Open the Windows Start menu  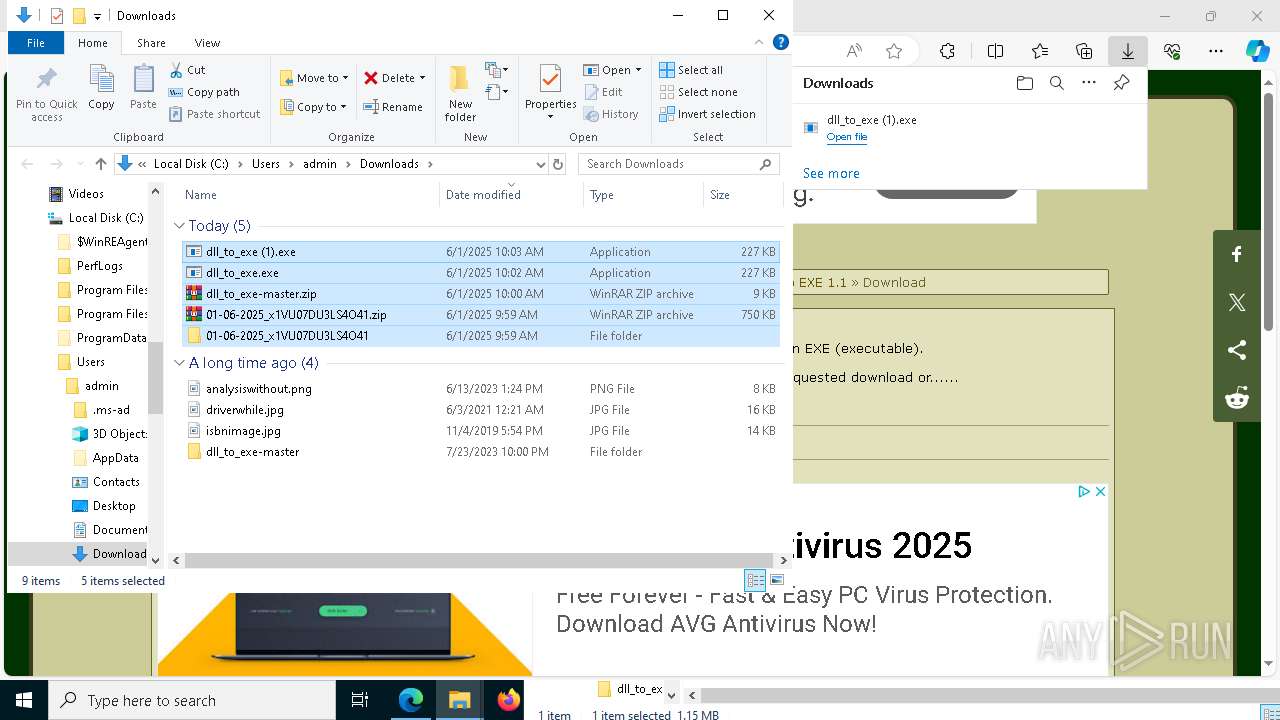click(x=24, y=700)
